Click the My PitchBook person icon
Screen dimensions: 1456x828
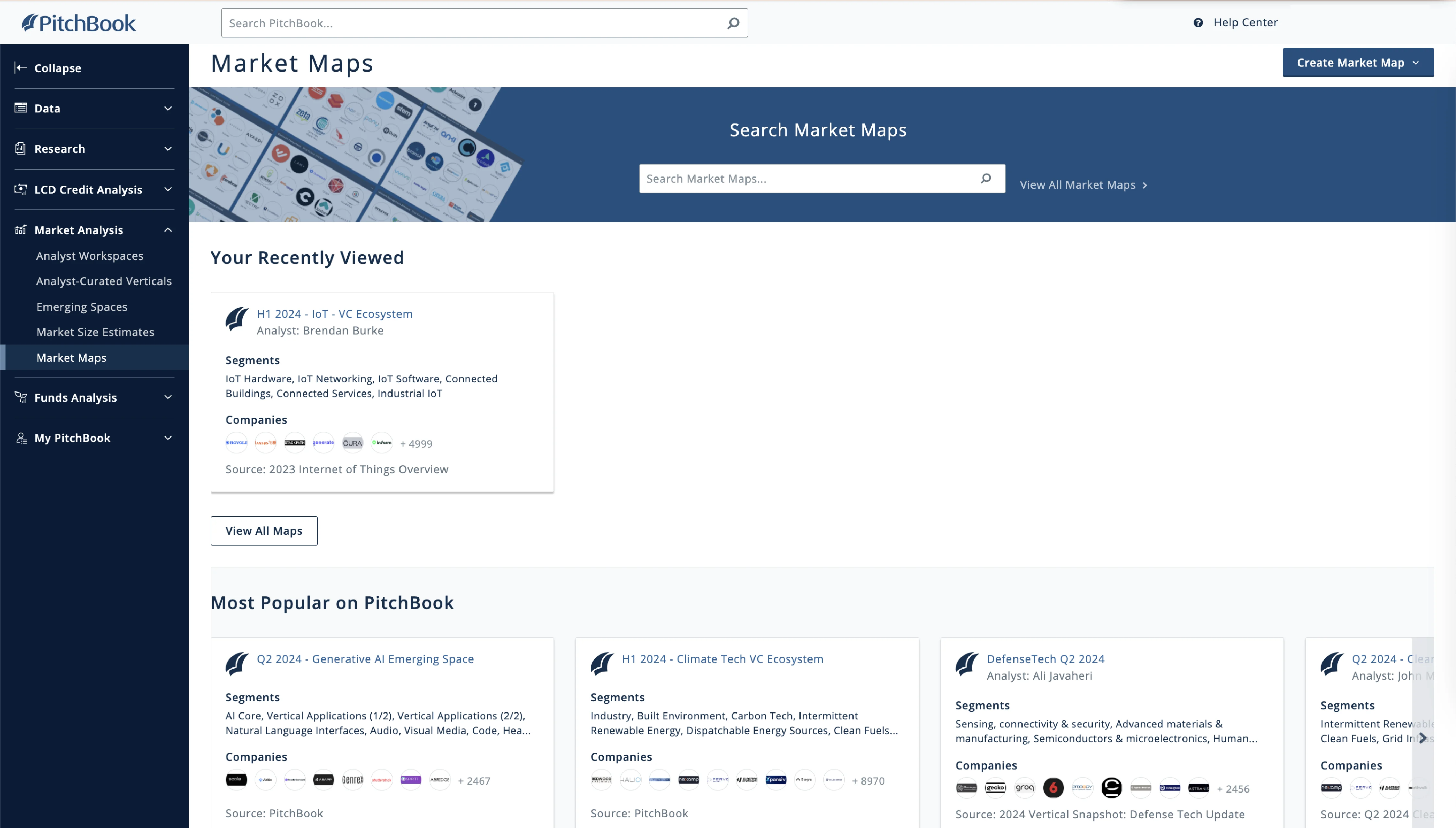[21, 438]
